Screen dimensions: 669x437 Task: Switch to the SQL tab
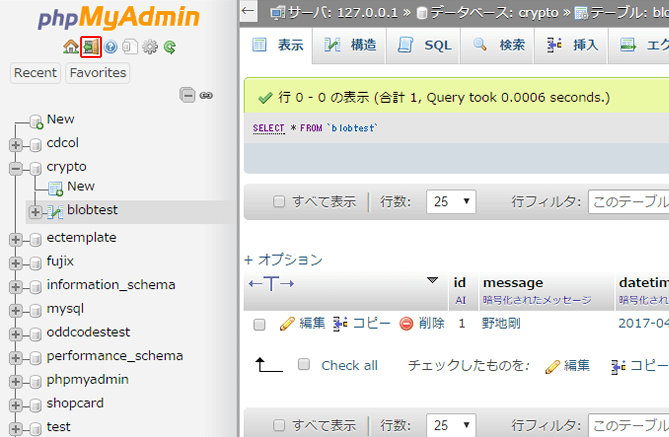(426, 45)
